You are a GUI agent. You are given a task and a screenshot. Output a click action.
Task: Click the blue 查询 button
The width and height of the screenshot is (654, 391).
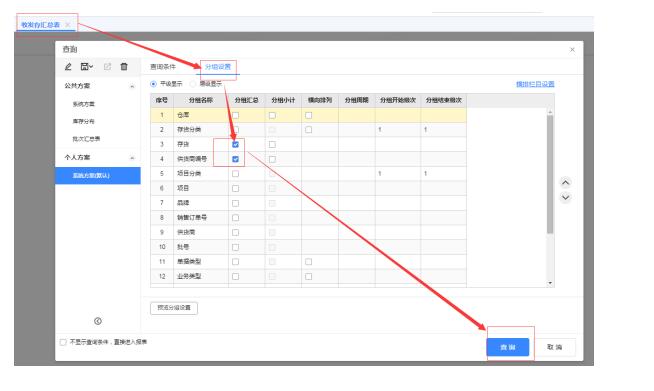point(508,347)
